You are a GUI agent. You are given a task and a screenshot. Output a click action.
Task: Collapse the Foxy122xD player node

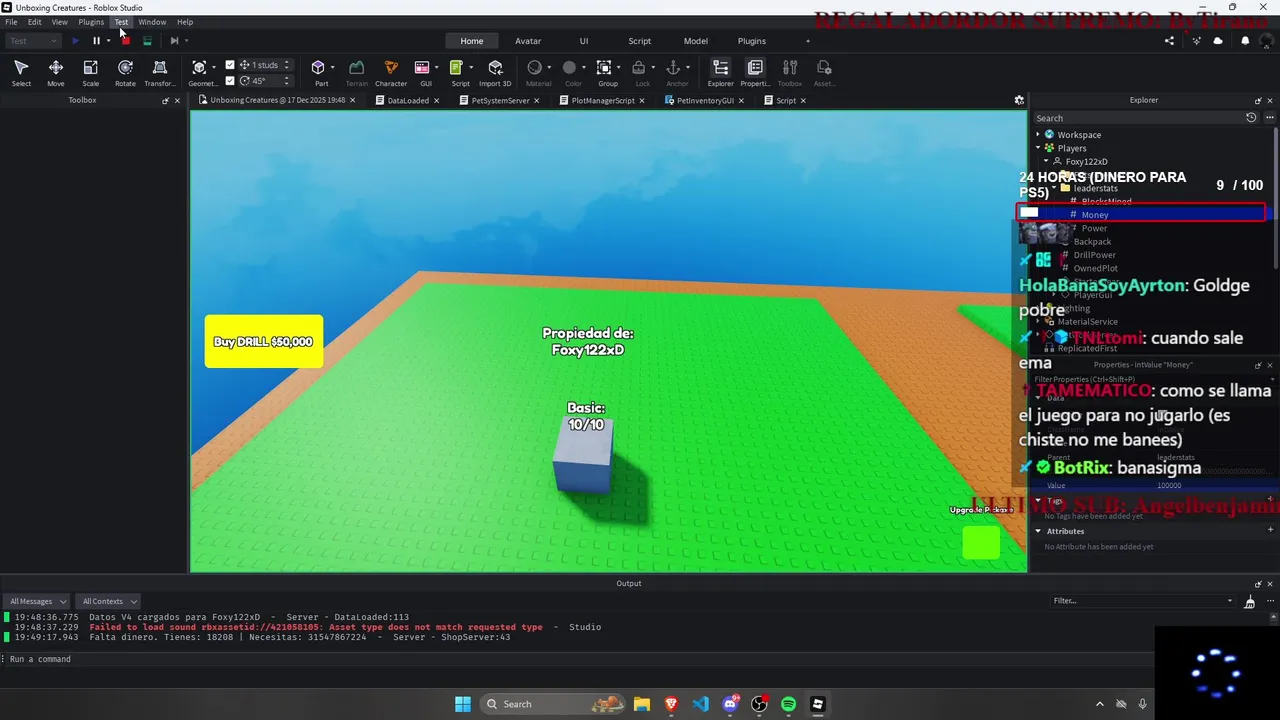pos(1046,161)
